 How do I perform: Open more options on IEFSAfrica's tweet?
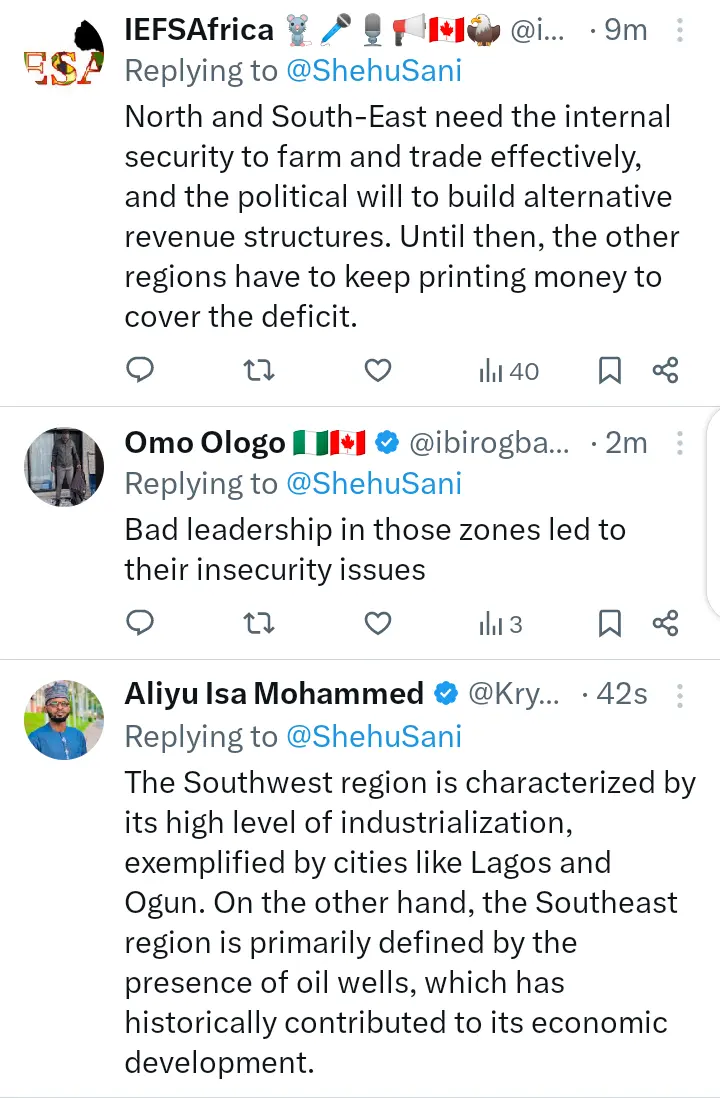680,30
